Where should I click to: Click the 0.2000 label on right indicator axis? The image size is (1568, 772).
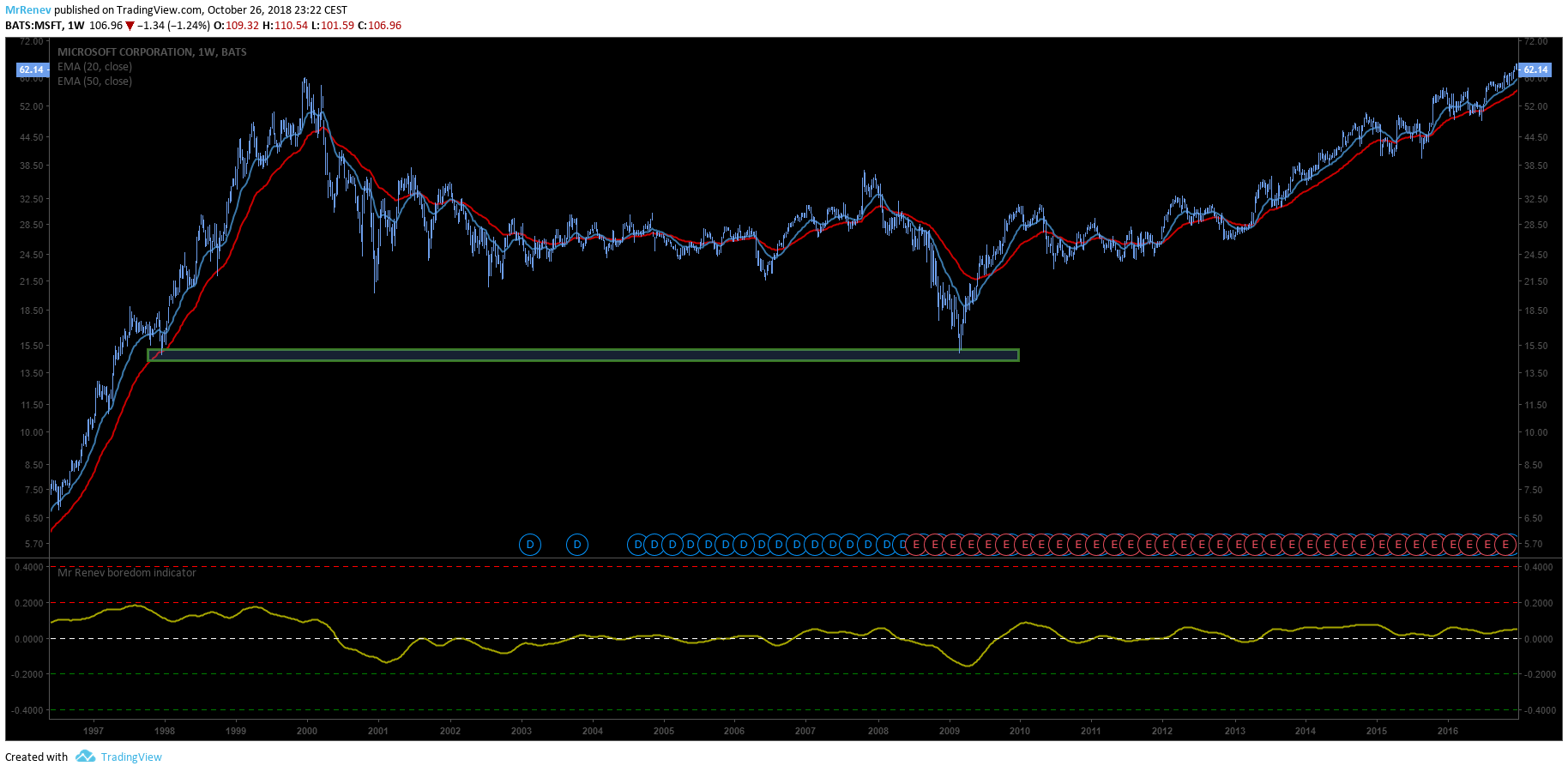[x=1539, y=603]
